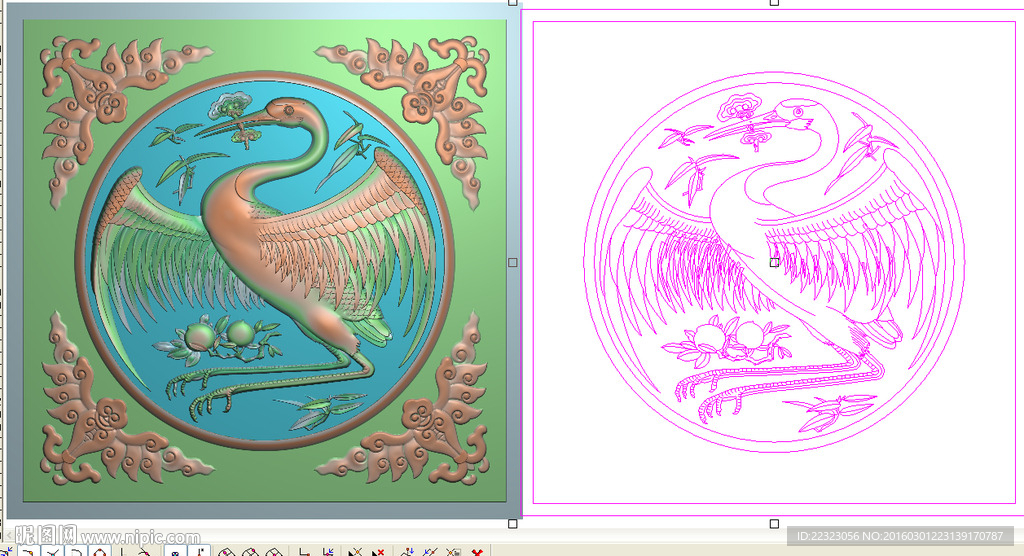Click the small center-point marker on the crane outline

tap(774, 262)
